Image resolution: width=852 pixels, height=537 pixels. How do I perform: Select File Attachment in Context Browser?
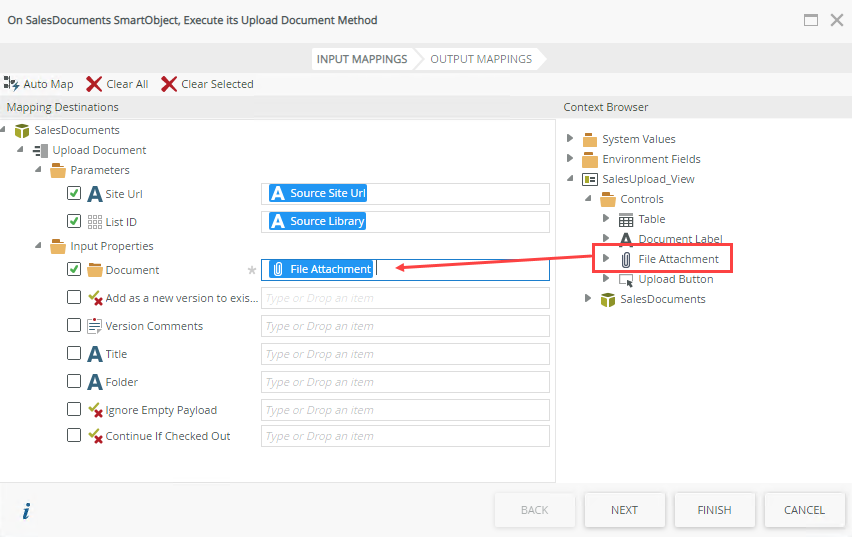point(678,259)
